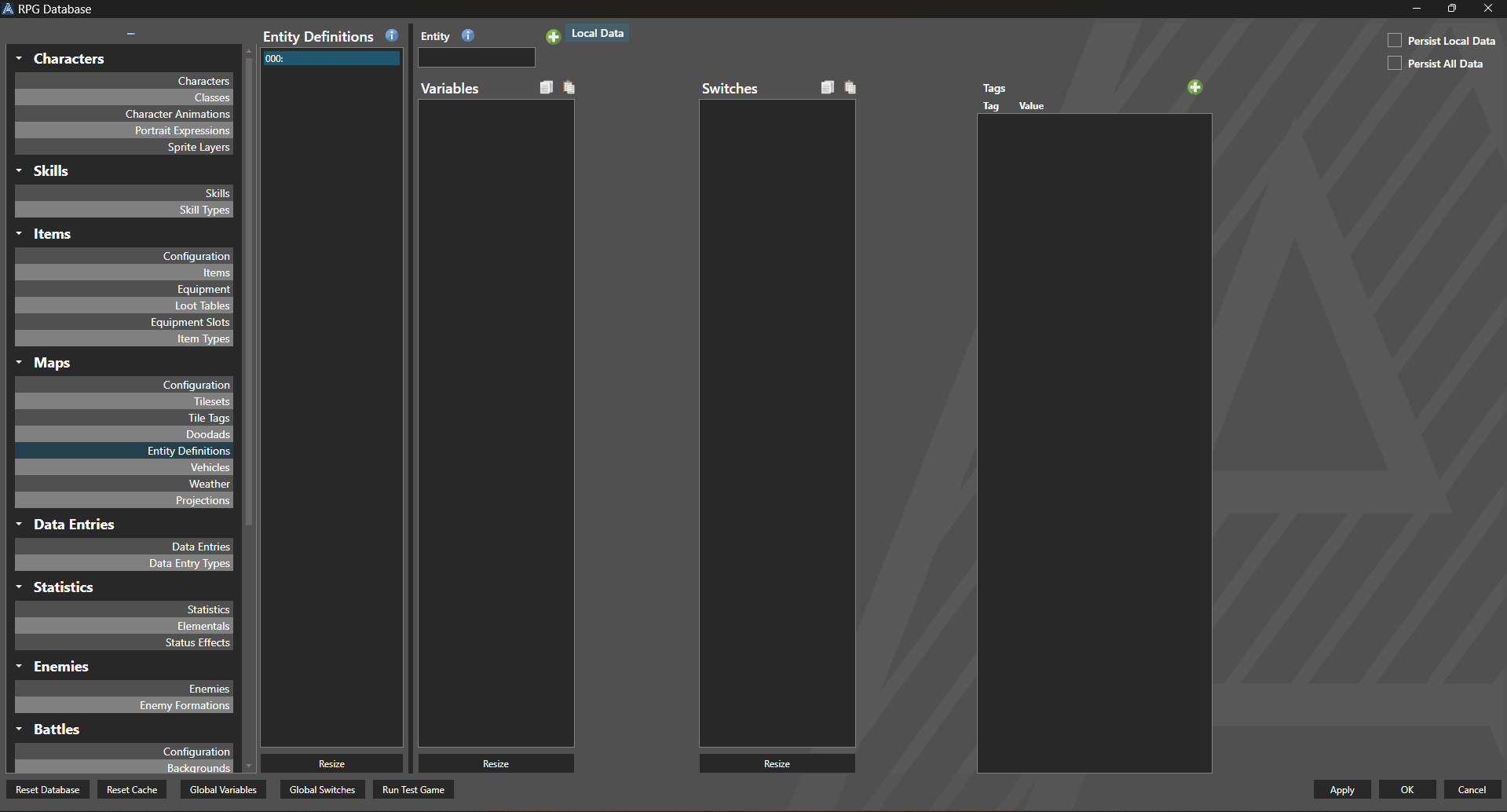The height and width of the screenshot is (812, 1507).
Task: Collapse the Characters section in sidebar
Action: pos(20,59)
